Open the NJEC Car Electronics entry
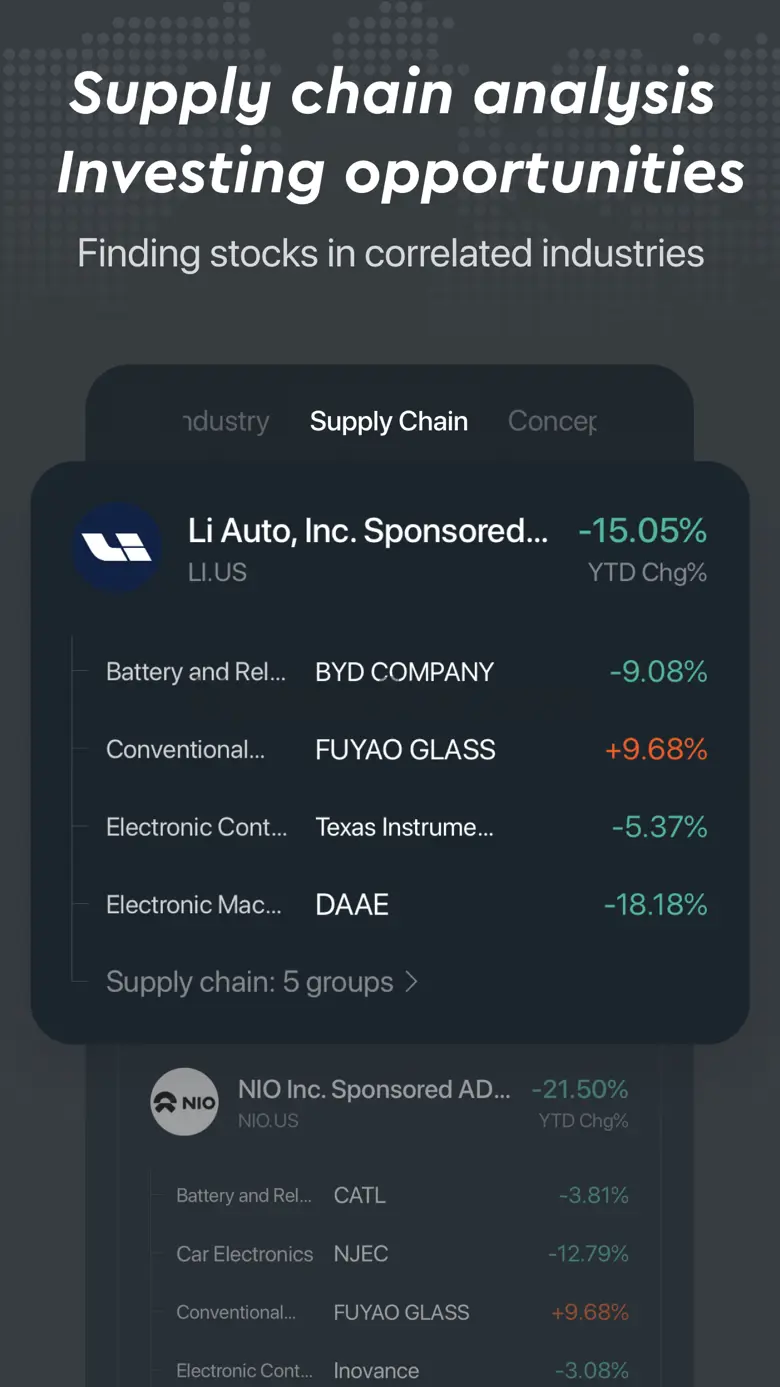This screenshot has width=780, height=1387. pos(360,1254)
